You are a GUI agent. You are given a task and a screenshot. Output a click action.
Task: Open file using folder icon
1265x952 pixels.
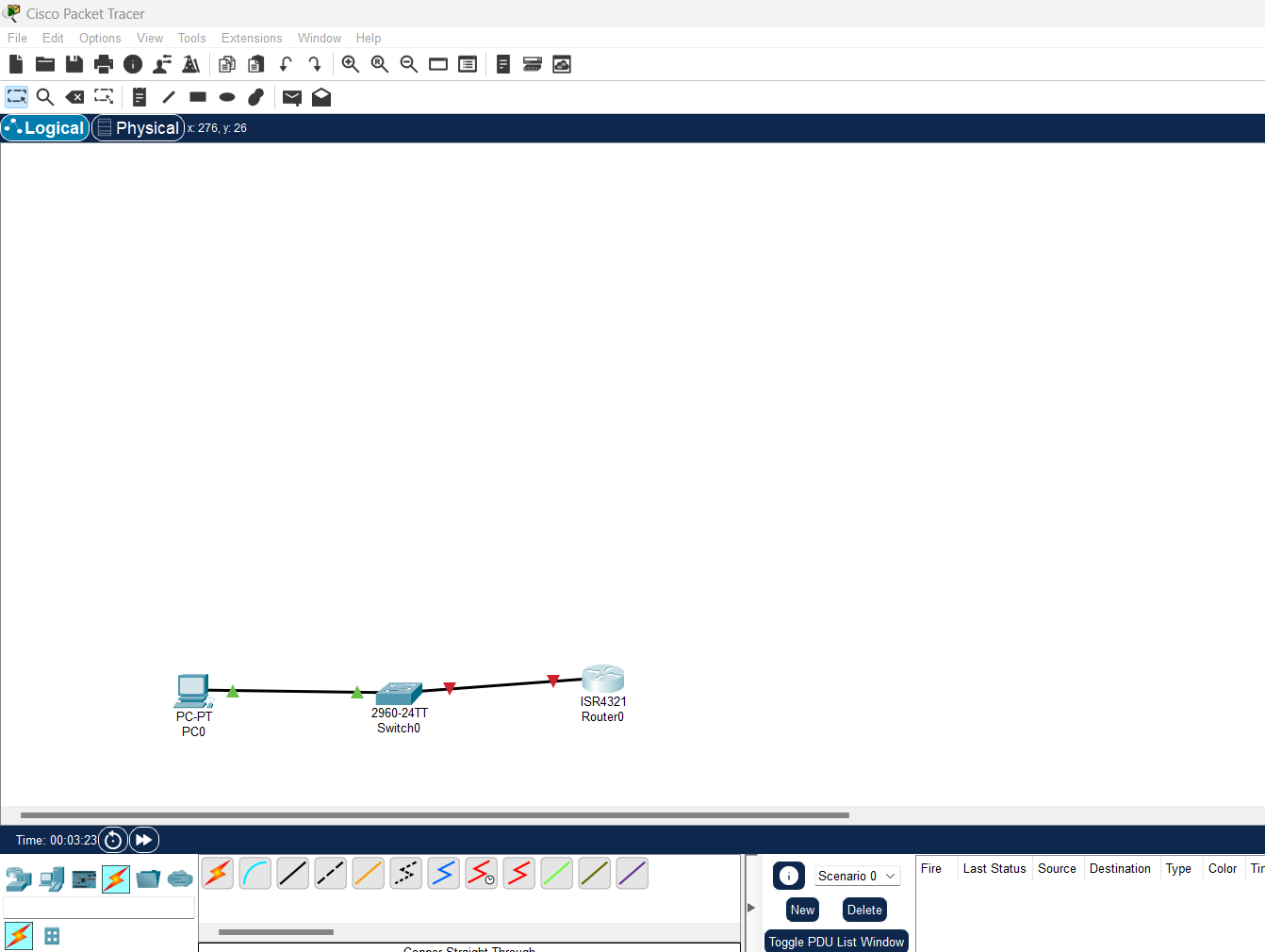click(x=45, y=64)
